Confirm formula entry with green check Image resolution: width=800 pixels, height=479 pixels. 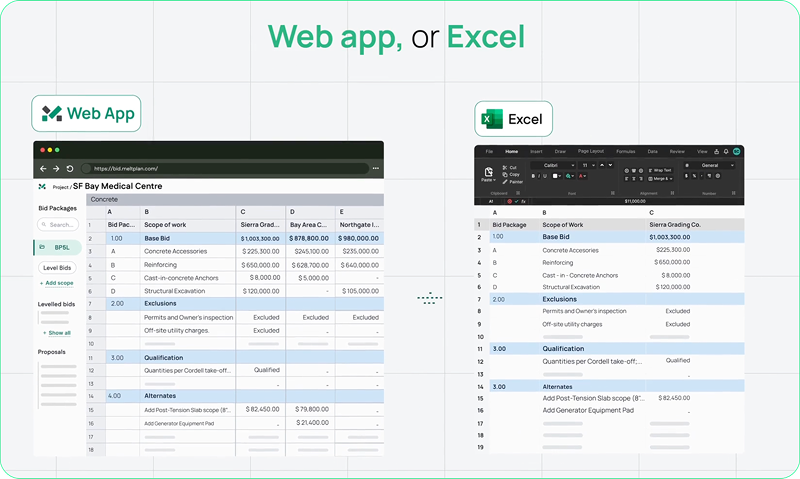click(516, 201)
